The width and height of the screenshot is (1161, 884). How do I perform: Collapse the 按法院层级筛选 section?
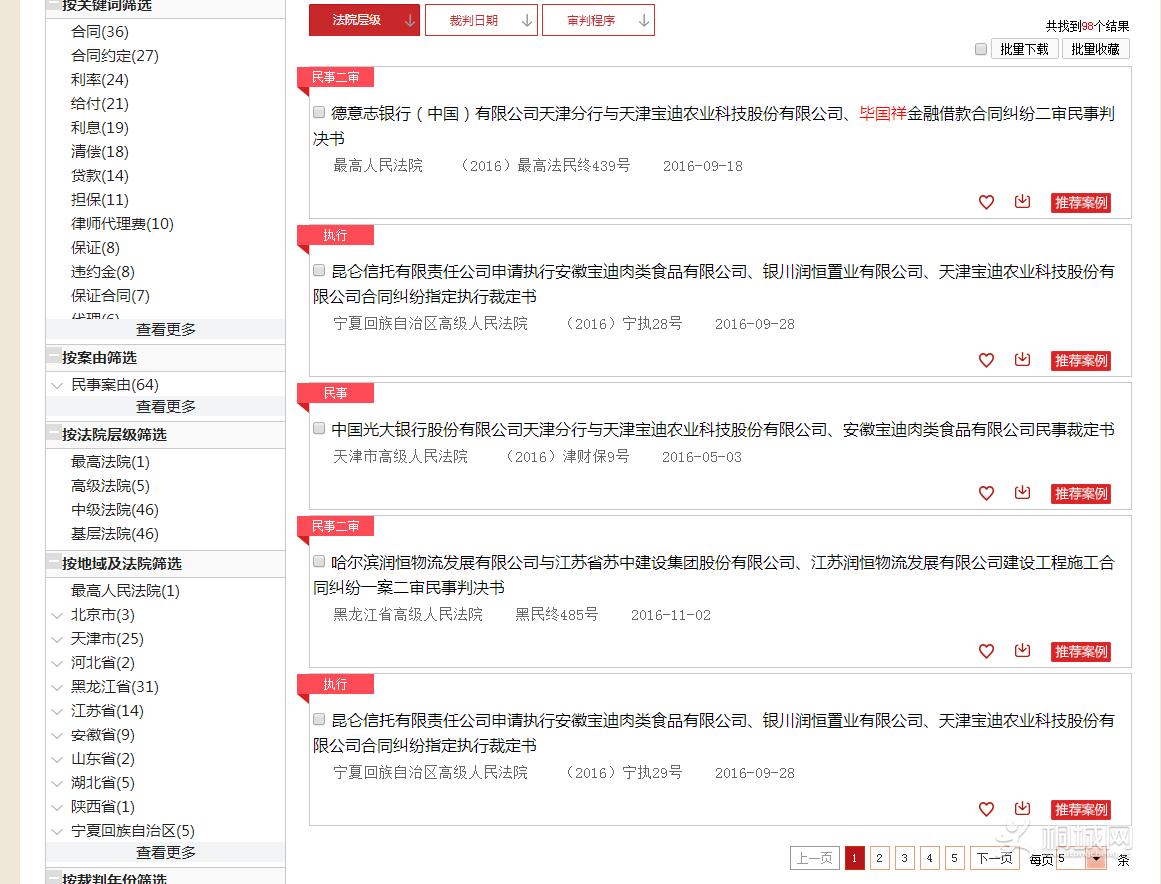(54, 434)
